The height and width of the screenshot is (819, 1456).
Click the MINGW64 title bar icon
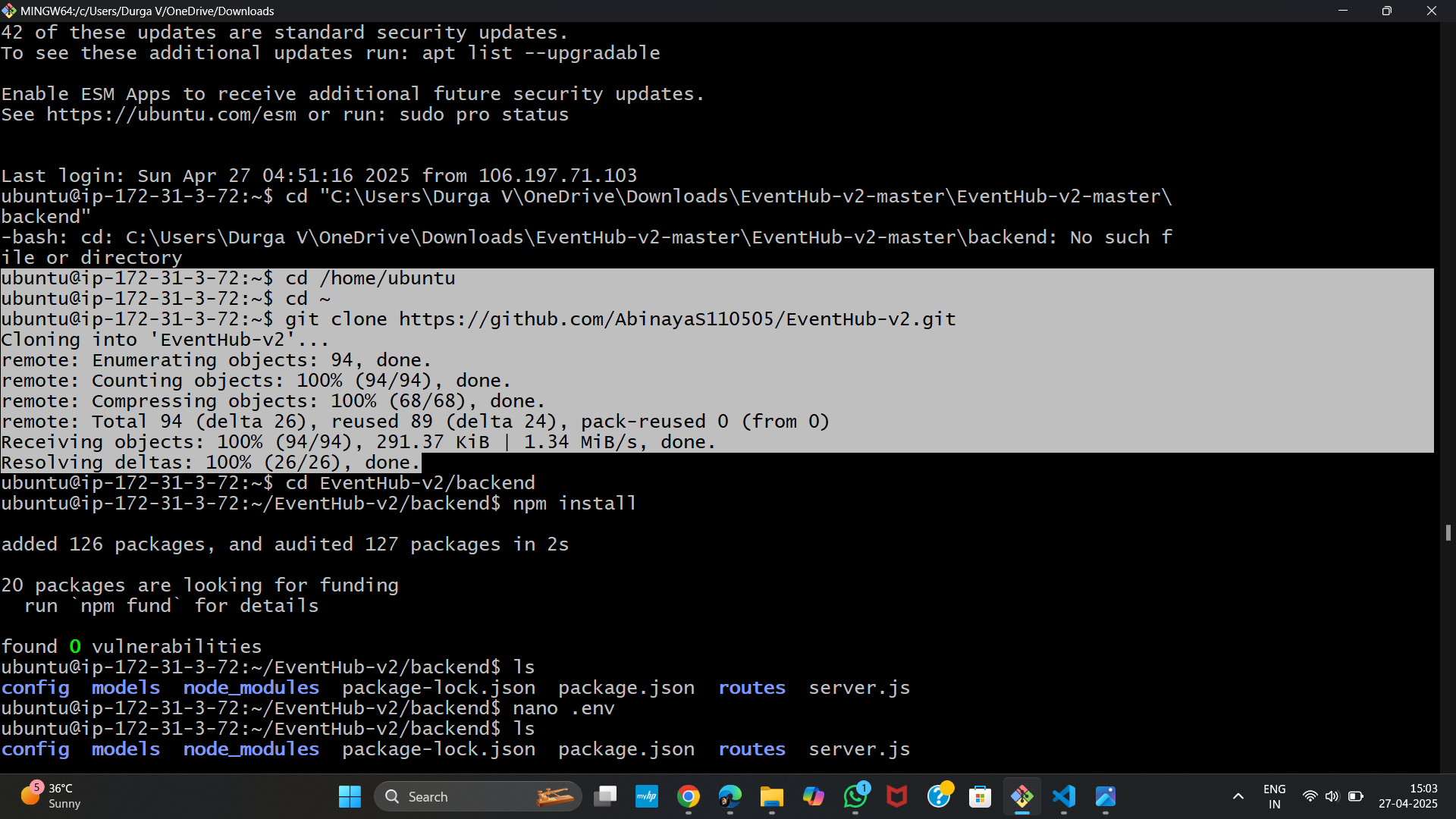click(x=9, y=11)
